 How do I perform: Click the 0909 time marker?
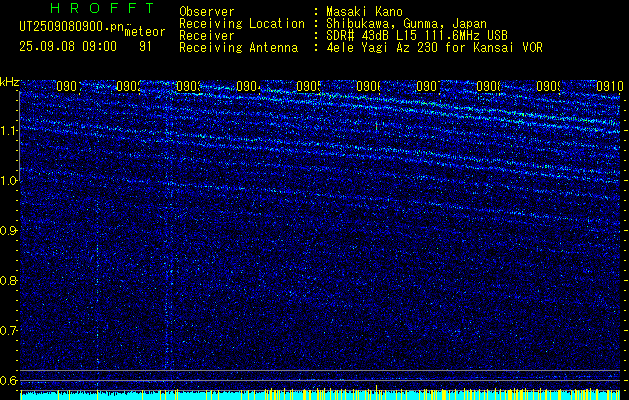[550, 86]
